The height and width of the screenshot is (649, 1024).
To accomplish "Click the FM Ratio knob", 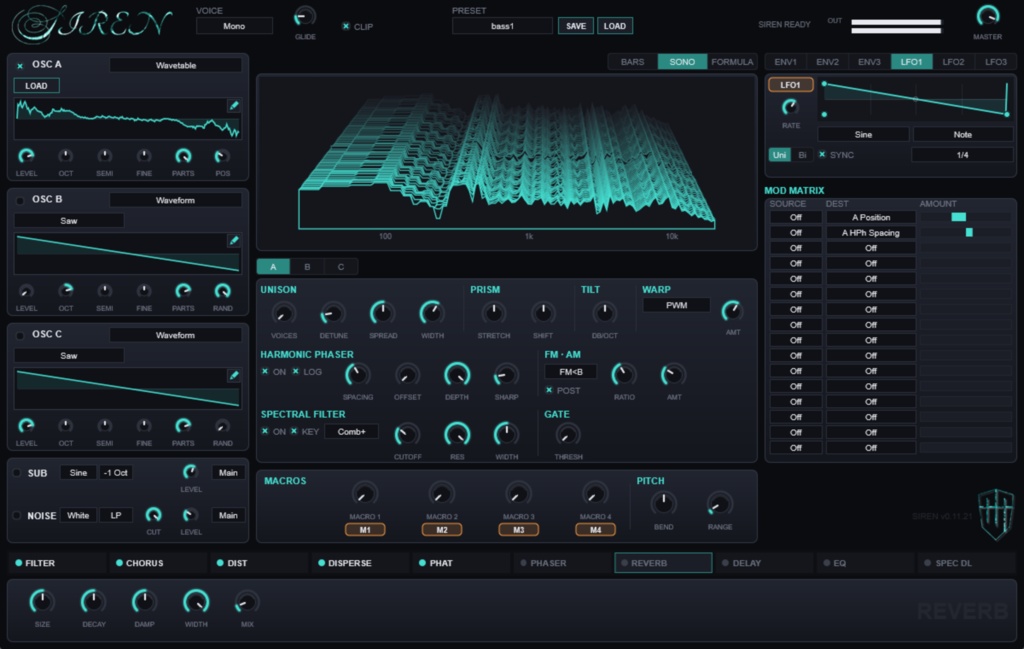I will pyautogui.click(x=624, y=375).
